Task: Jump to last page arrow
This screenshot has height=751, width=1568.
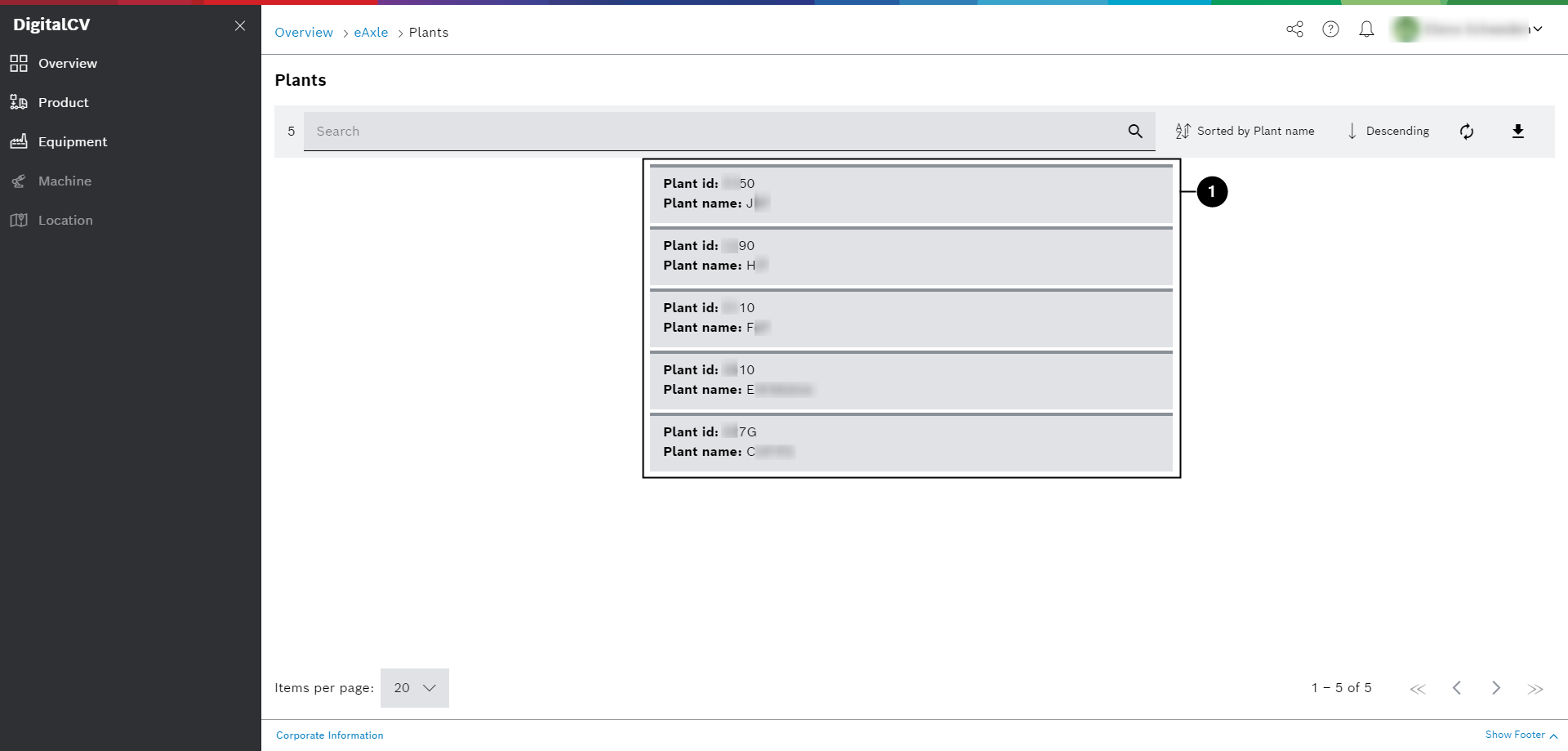Action: pyautogui.click(x=1535, y=688)
